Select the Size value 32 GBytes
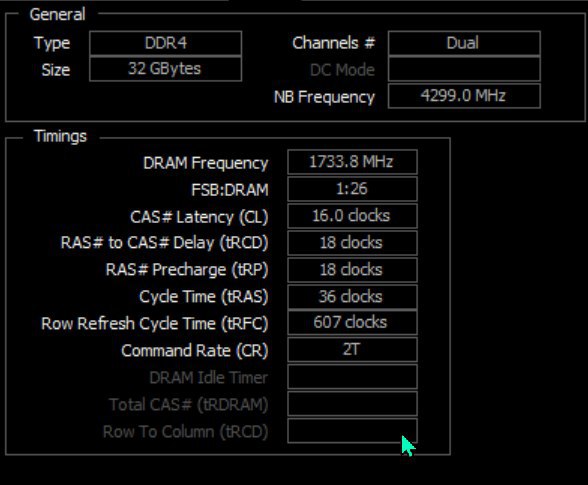This screenshot has width=588, height=485. [x=165, y=69]
